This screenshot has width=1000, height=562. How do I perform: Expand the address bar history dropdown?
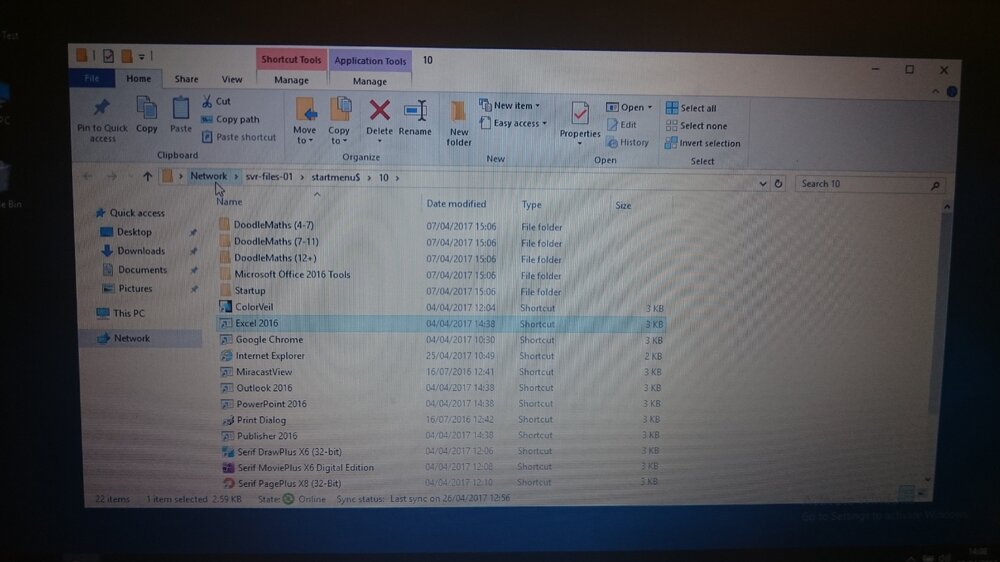[762, 184]
